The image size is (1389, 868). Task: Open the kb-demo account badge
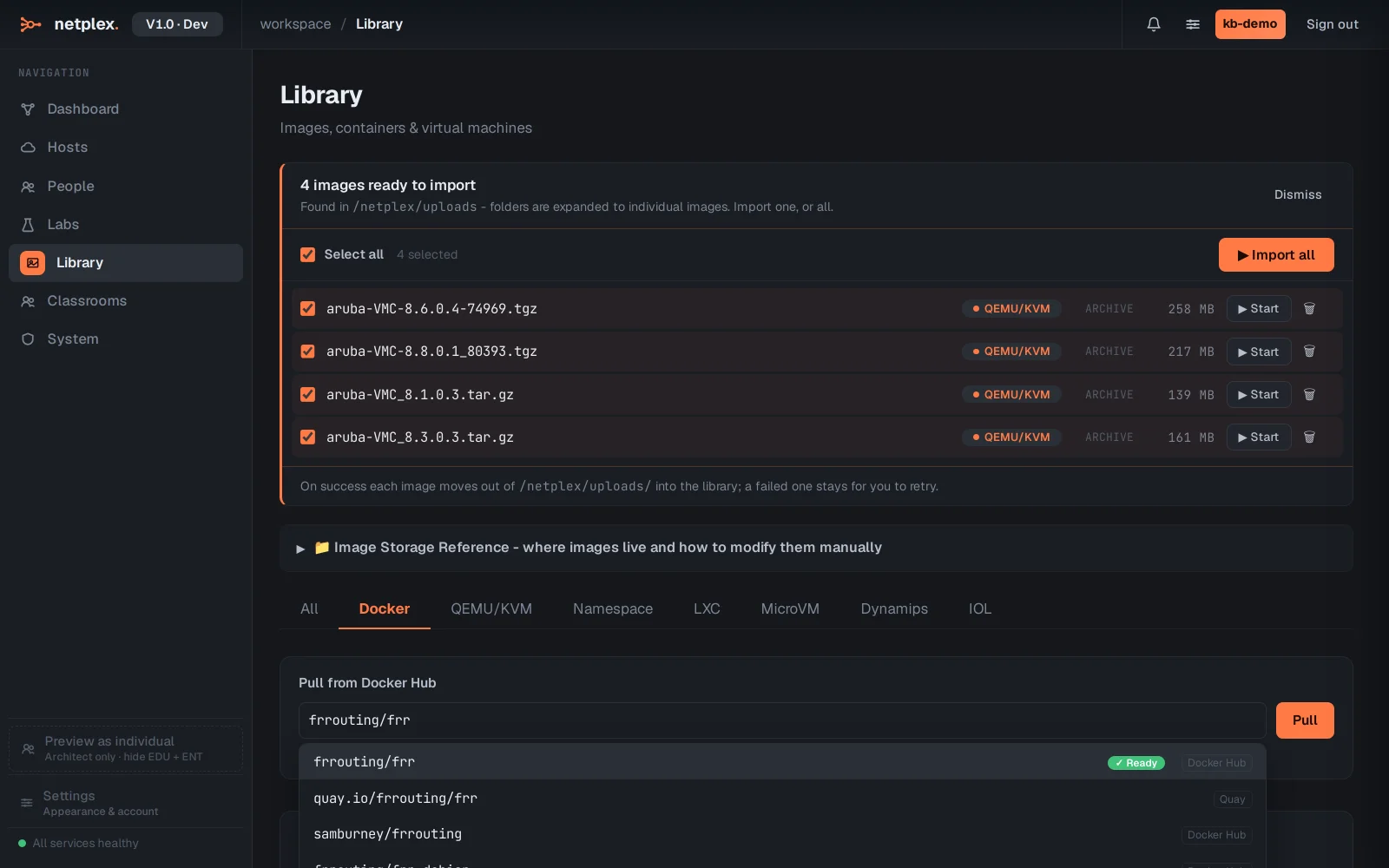tap(1250, 24)
